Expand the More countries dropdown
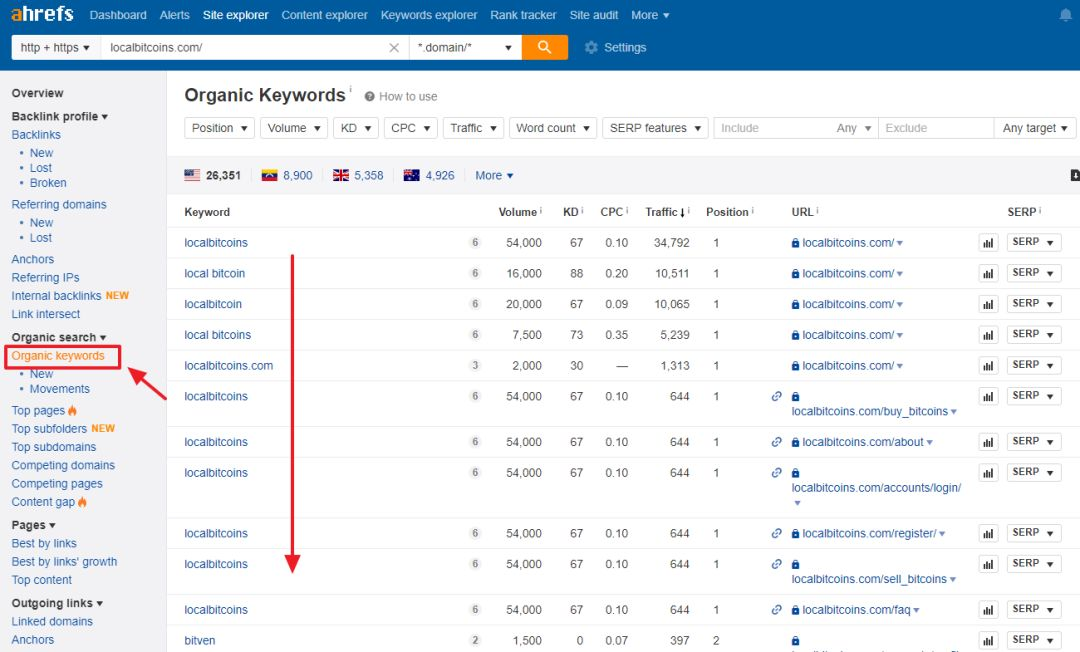The height and width of the screenshot is (652, 1080). click(x=494, y=176)
